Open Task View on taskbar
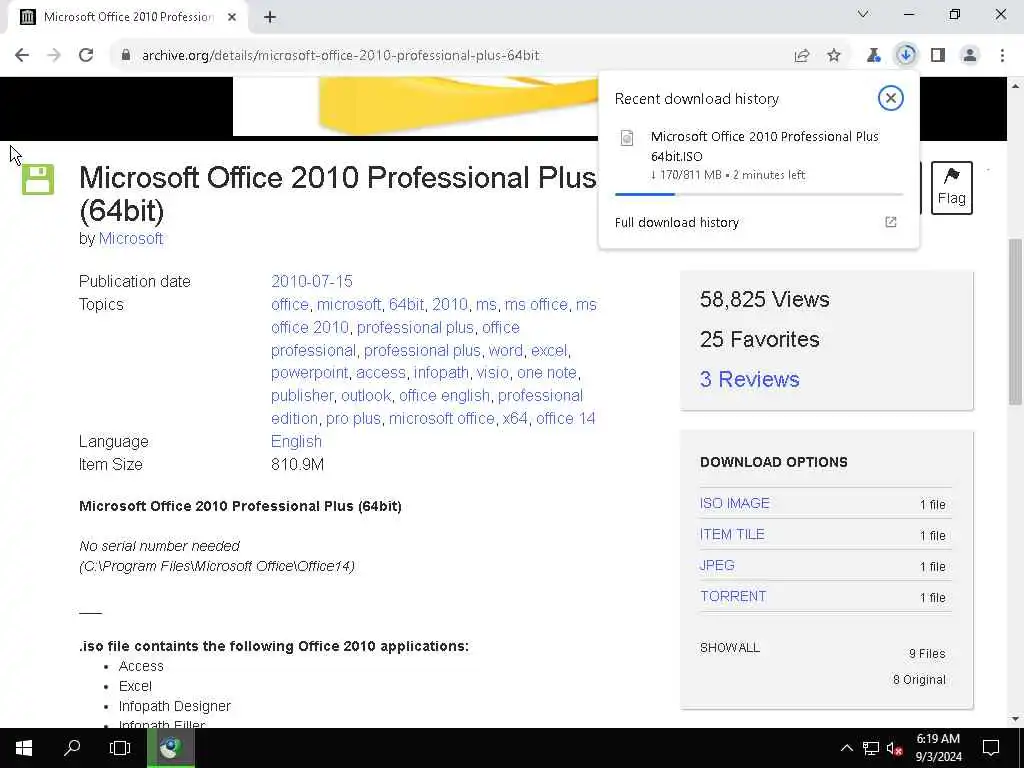The width and height of the screenshot is (1024, 768). (120, 748)
